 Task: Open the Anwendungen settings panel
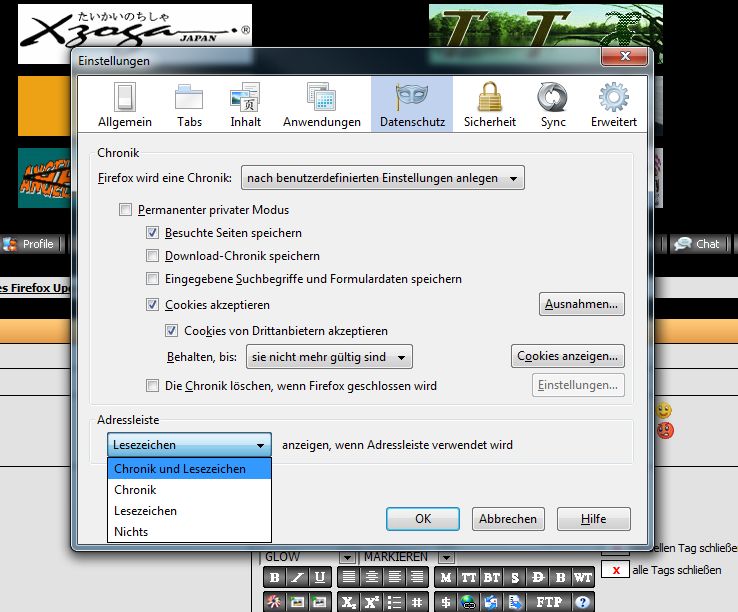pyautogui.click(x=321, y=105)
